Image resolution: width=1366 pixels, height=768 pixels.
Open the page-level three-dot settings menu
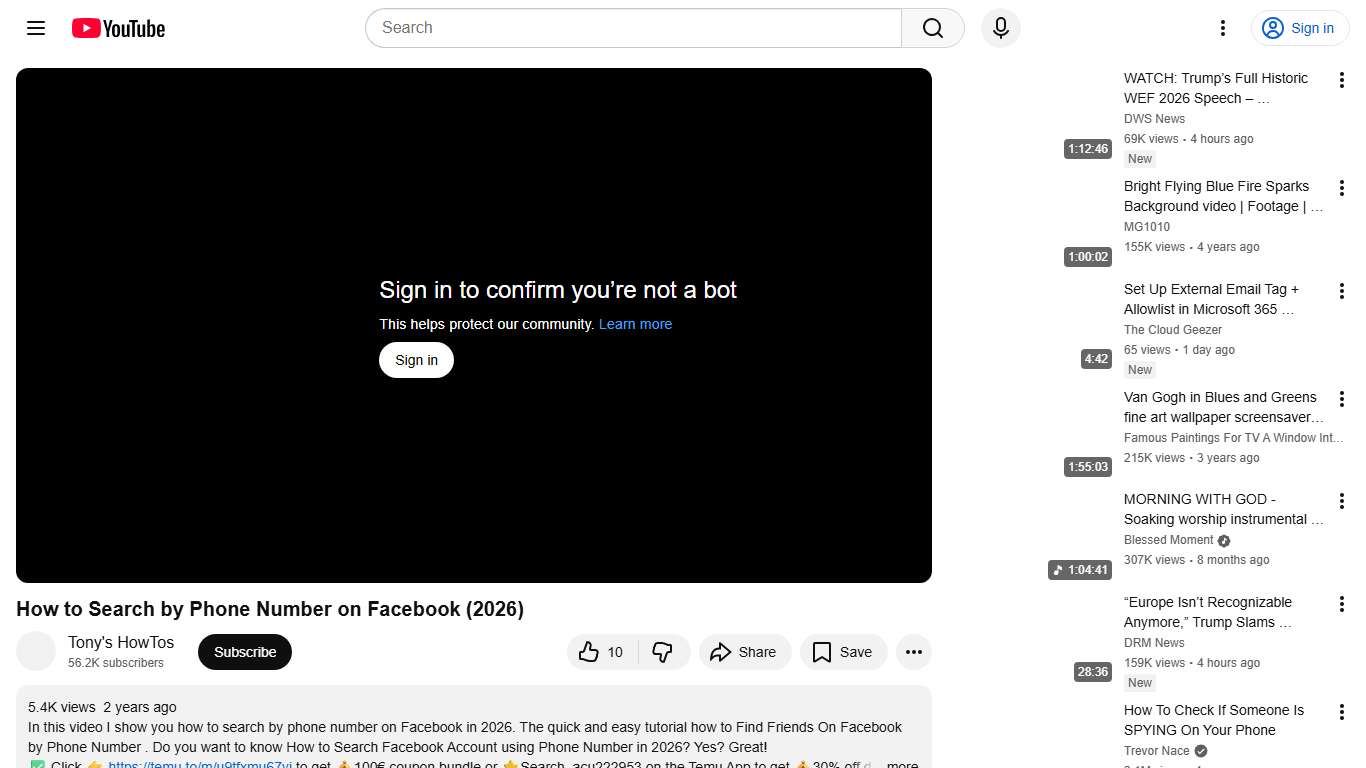tap(1222, 28)
